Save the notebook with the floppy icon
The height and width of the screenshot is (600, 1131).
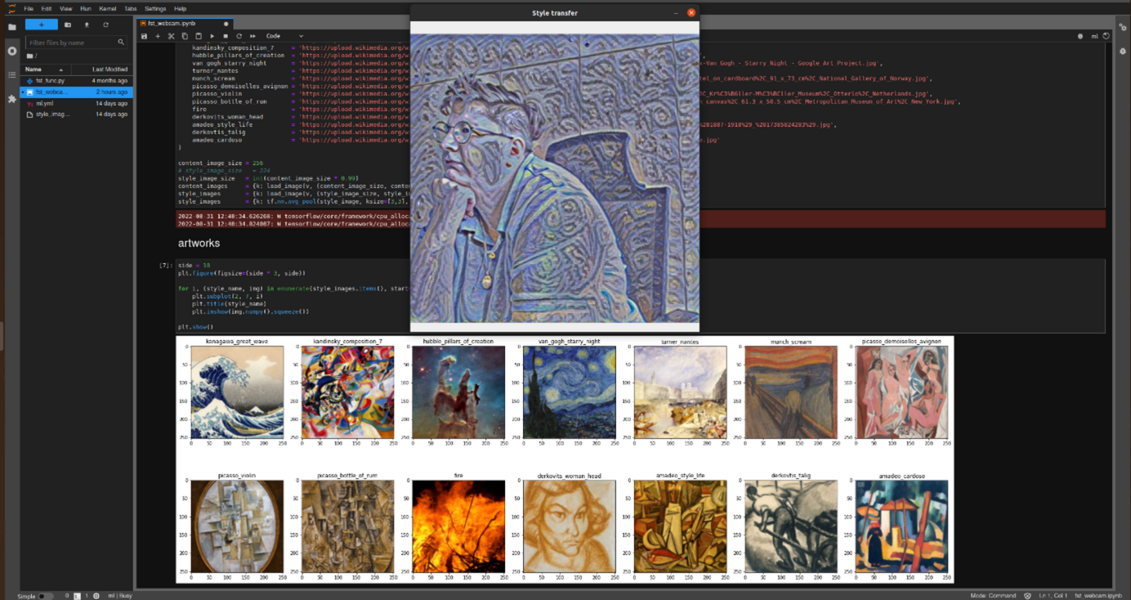coord(144,36)
